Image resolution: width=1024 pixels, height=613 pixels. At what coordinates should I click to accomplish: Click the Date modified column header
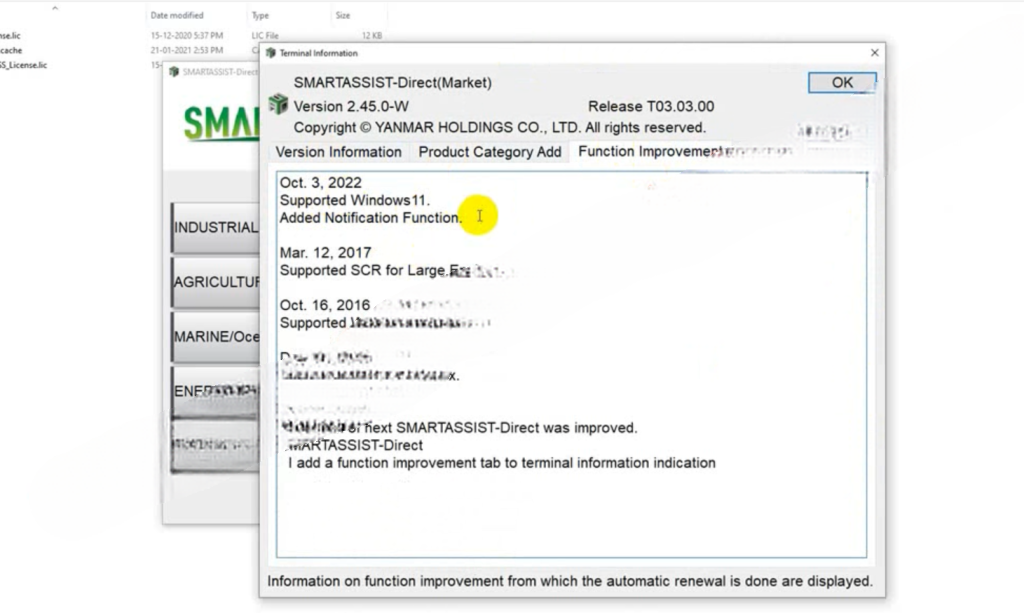coord(177,16)
